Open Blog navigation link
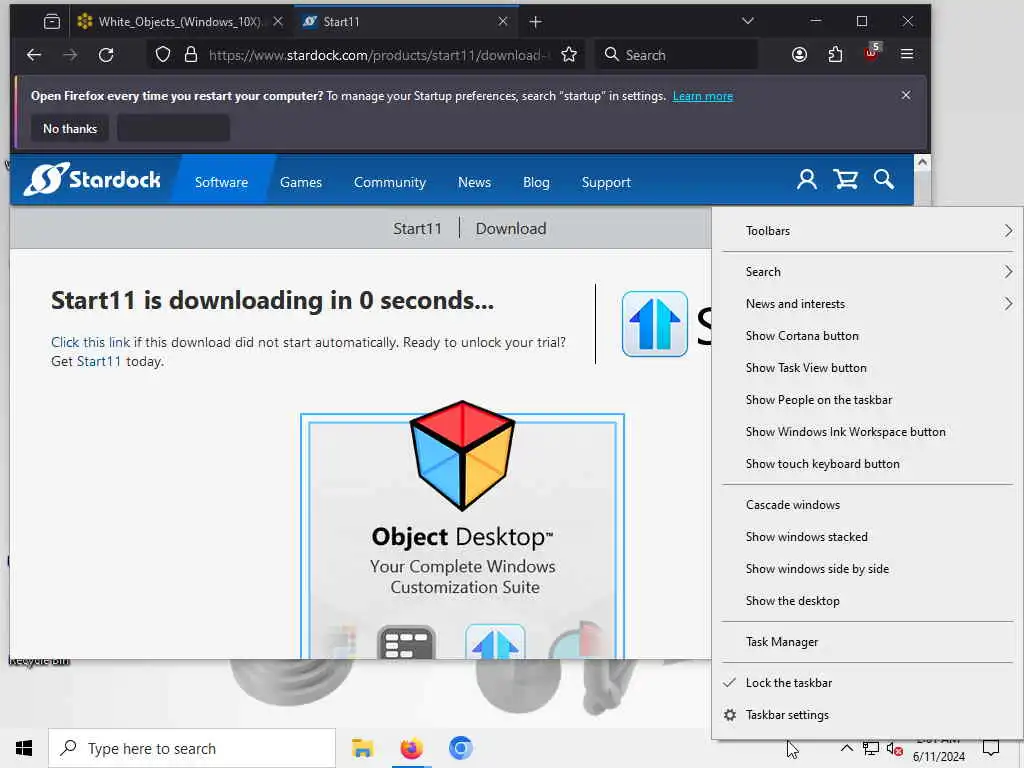This screenshot has width=1024, height=768. [x=536, y=183]
